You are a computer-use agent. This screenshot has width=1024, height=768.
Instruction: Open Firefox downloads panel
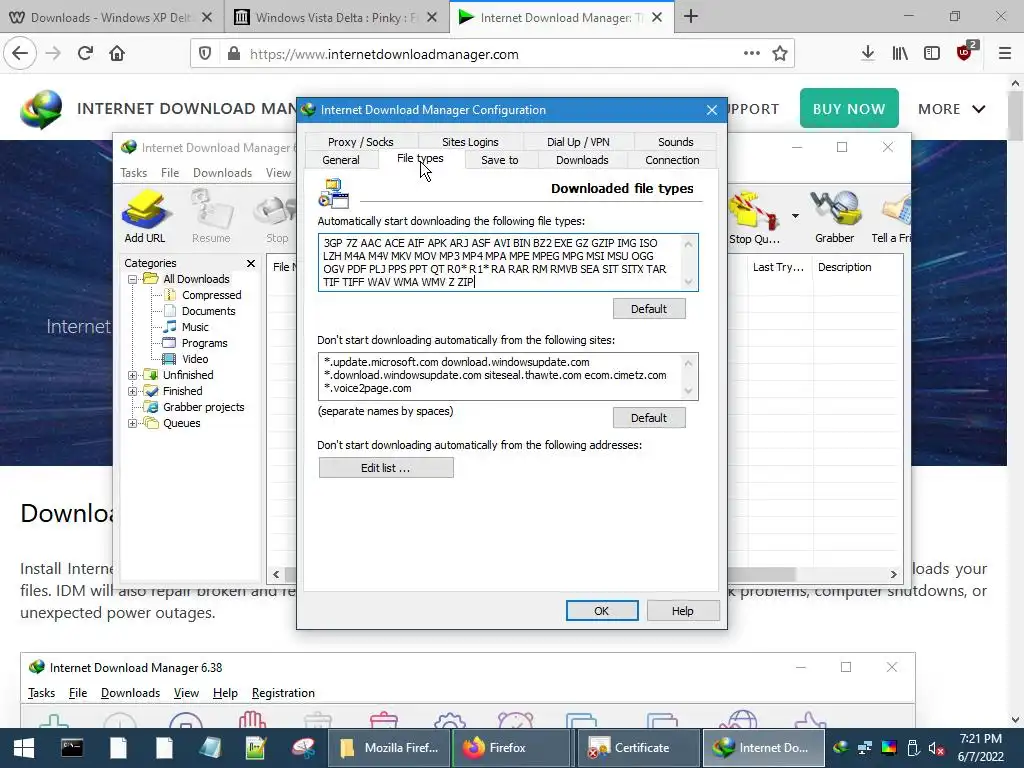(868, 54)
